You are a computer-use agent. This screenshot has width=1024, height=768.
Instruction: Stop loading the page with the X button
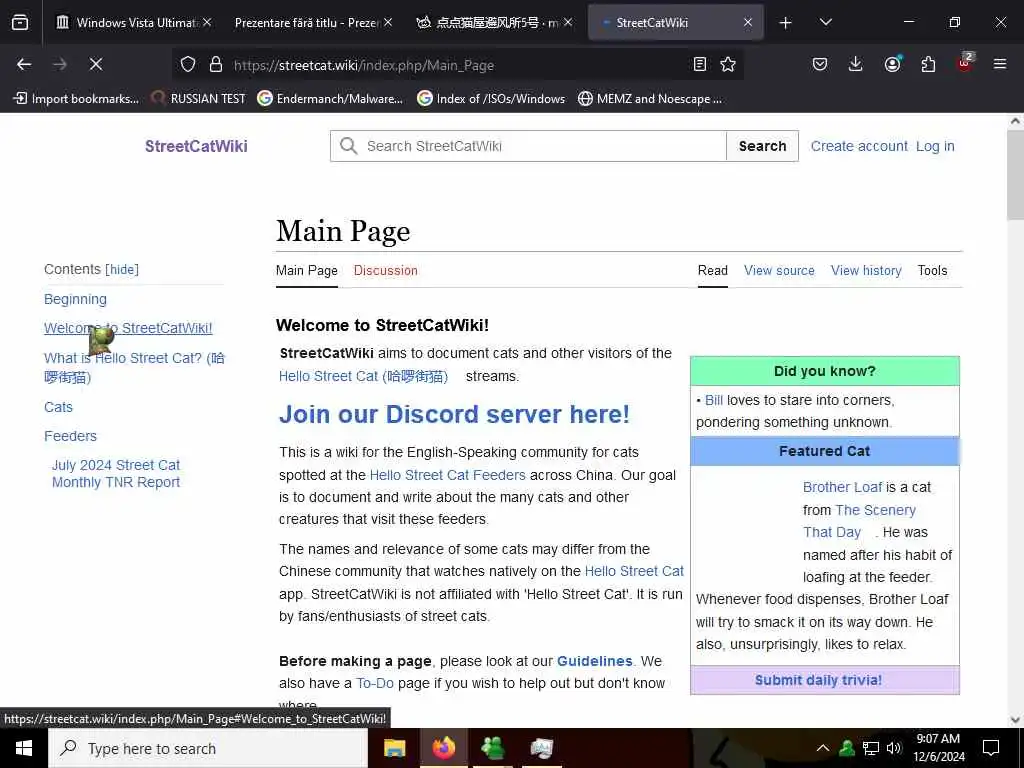[95, 64]
